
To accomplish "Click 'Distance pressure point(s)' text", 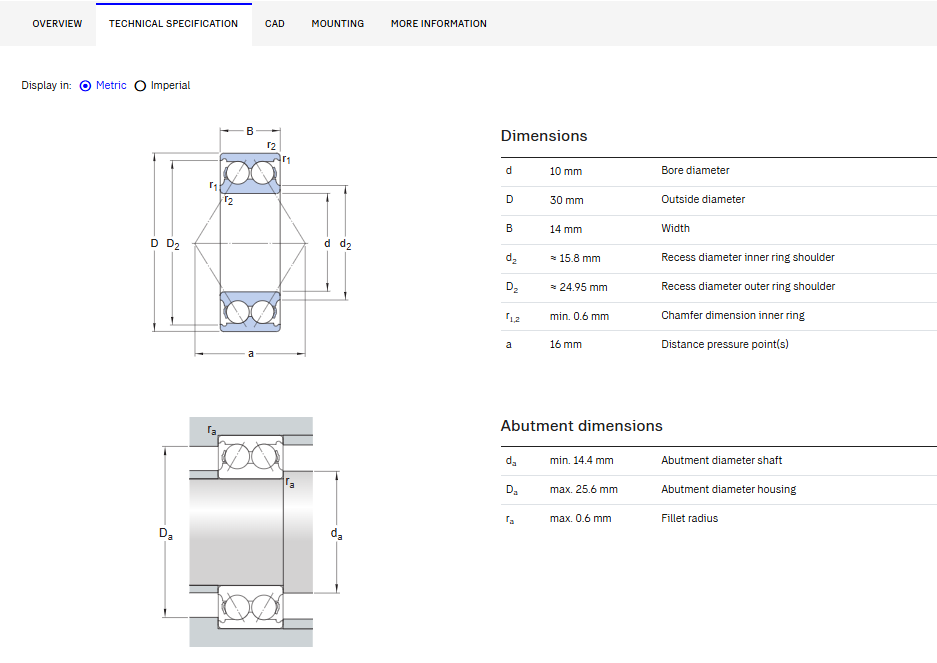I will click(x=725, y=344).
